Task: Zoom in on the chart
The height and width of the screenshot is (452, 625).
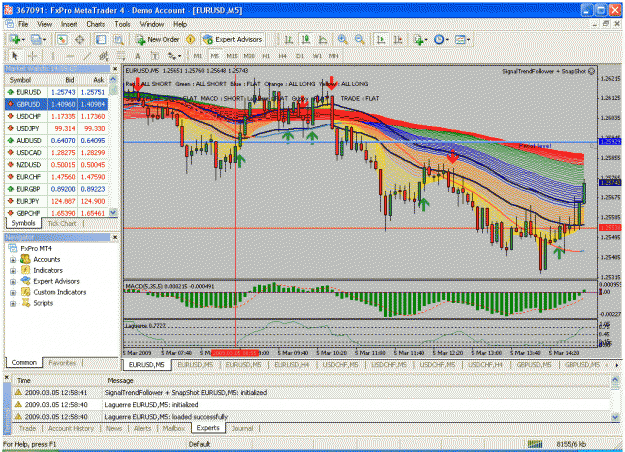Action: coord(342,39)
